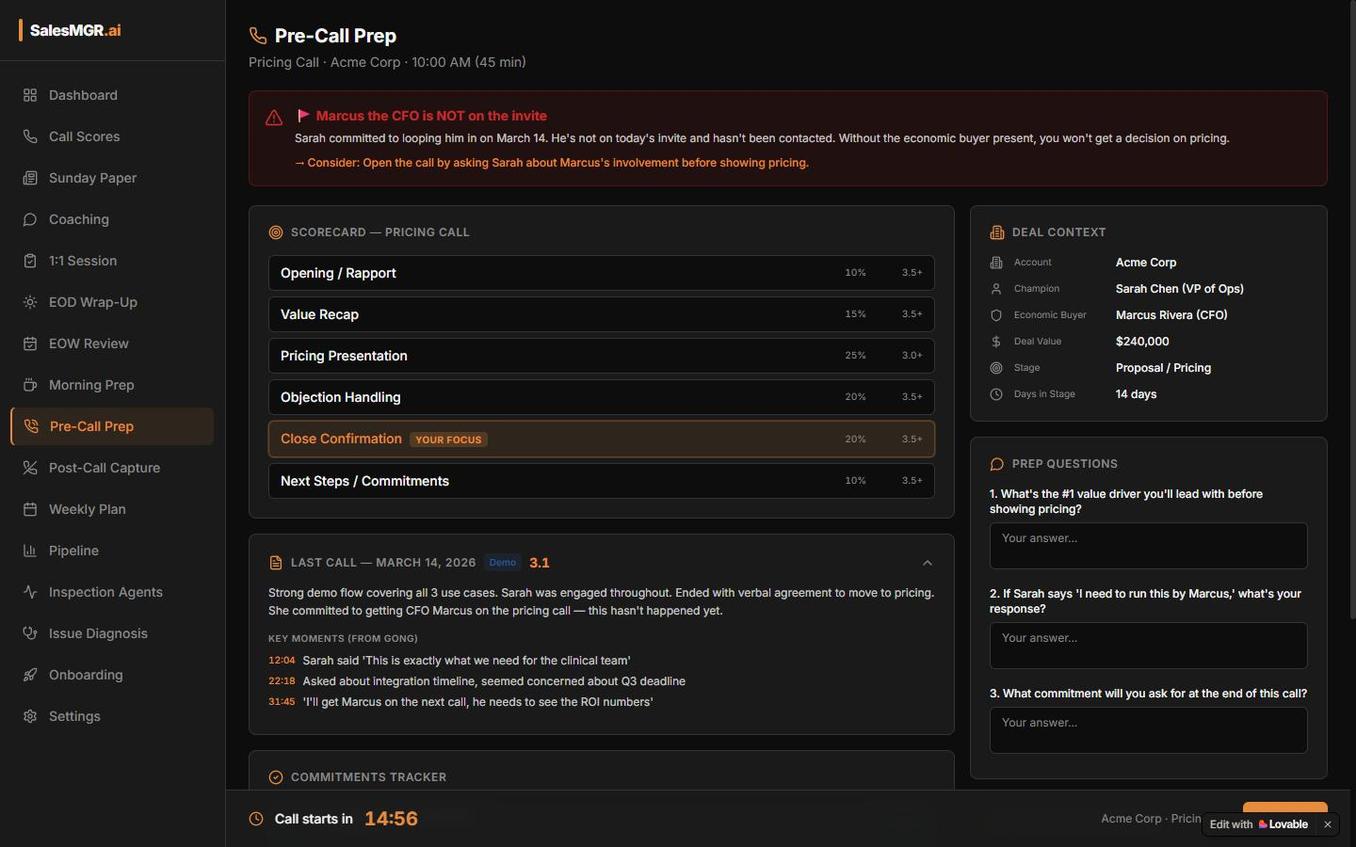Viewport: 1356px width, 847px height.
Task: Click the 14 days in stage value
Action: [1136, 394]
